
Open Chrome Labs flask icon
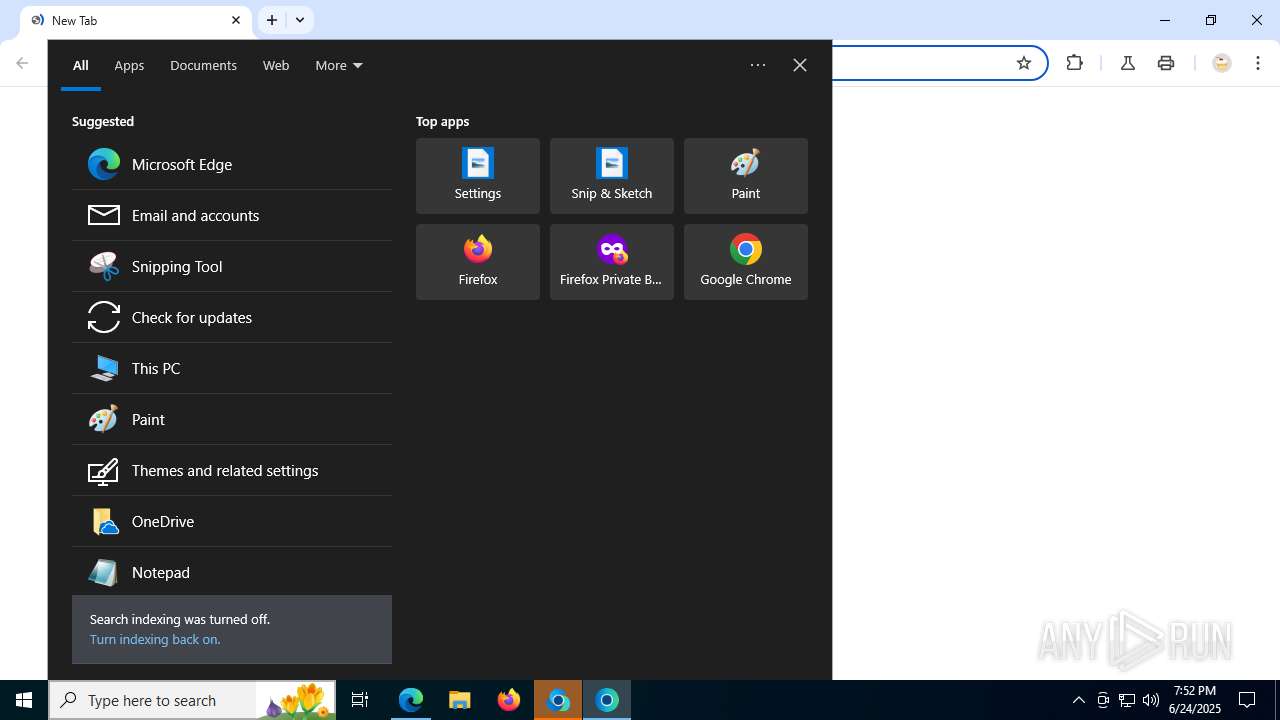coord(1128,63)
